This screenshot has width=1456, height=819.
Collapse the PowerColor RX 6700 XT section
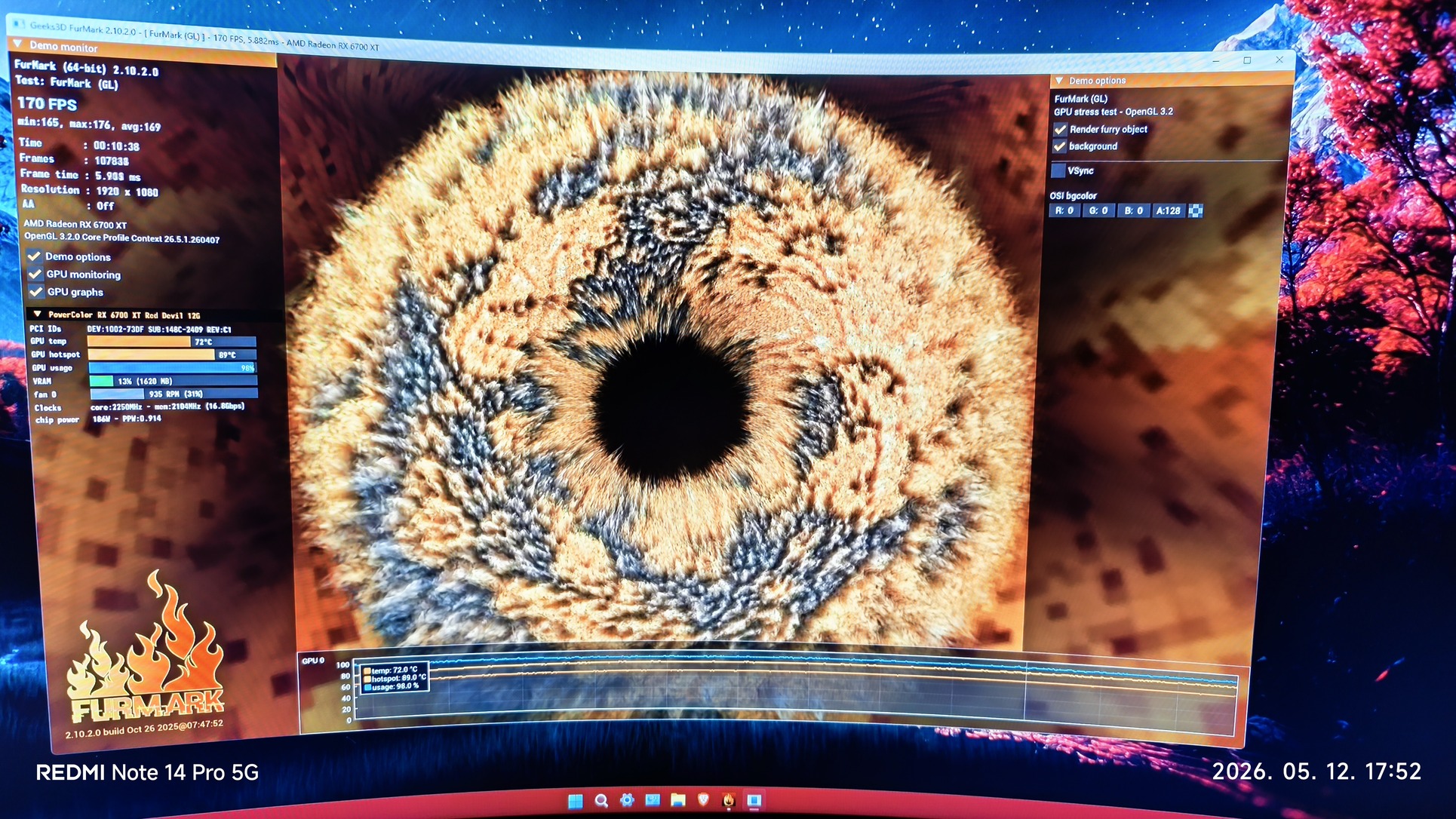(x=37, y=314)
